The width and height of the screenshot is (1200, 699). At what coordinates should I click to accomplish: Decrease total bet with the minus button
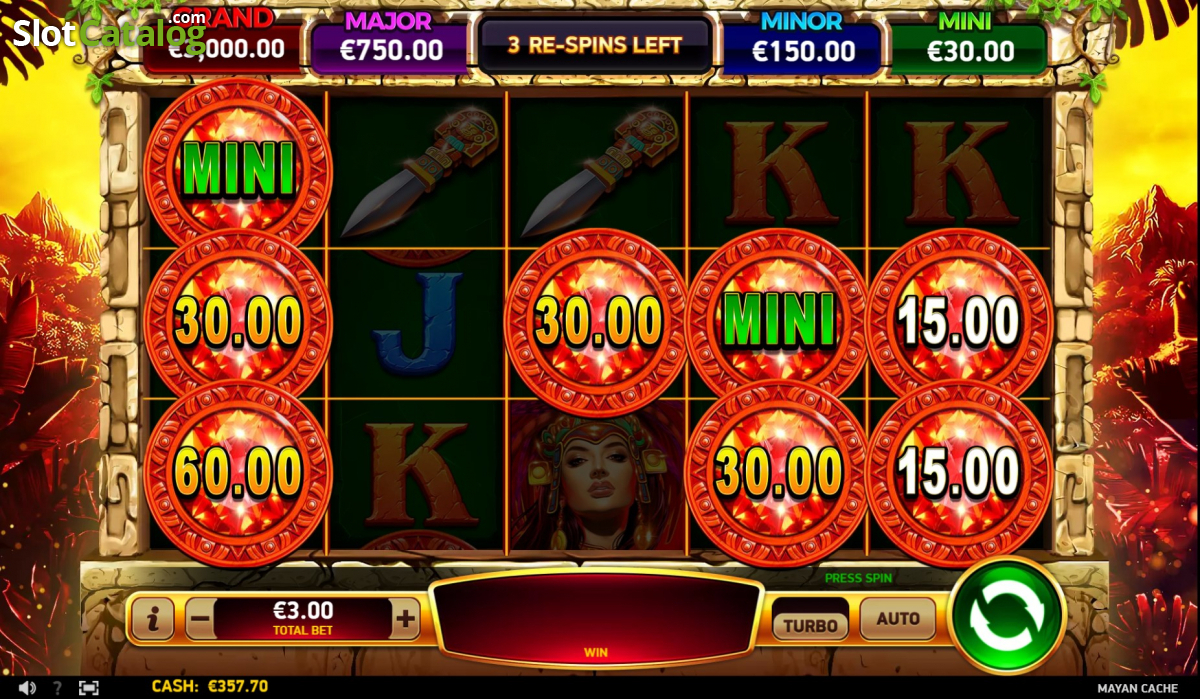[200, 620]
